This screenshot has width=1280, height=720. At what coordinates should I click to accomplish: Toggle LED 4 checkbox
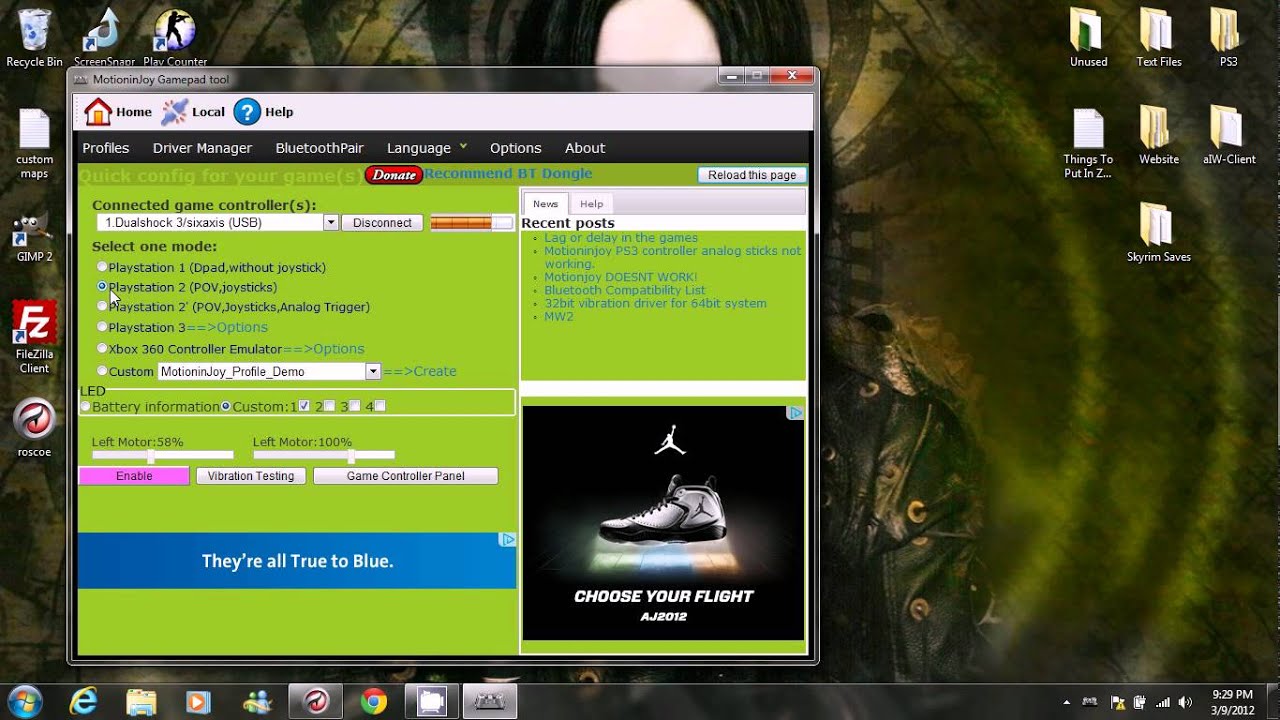point(380,406)
